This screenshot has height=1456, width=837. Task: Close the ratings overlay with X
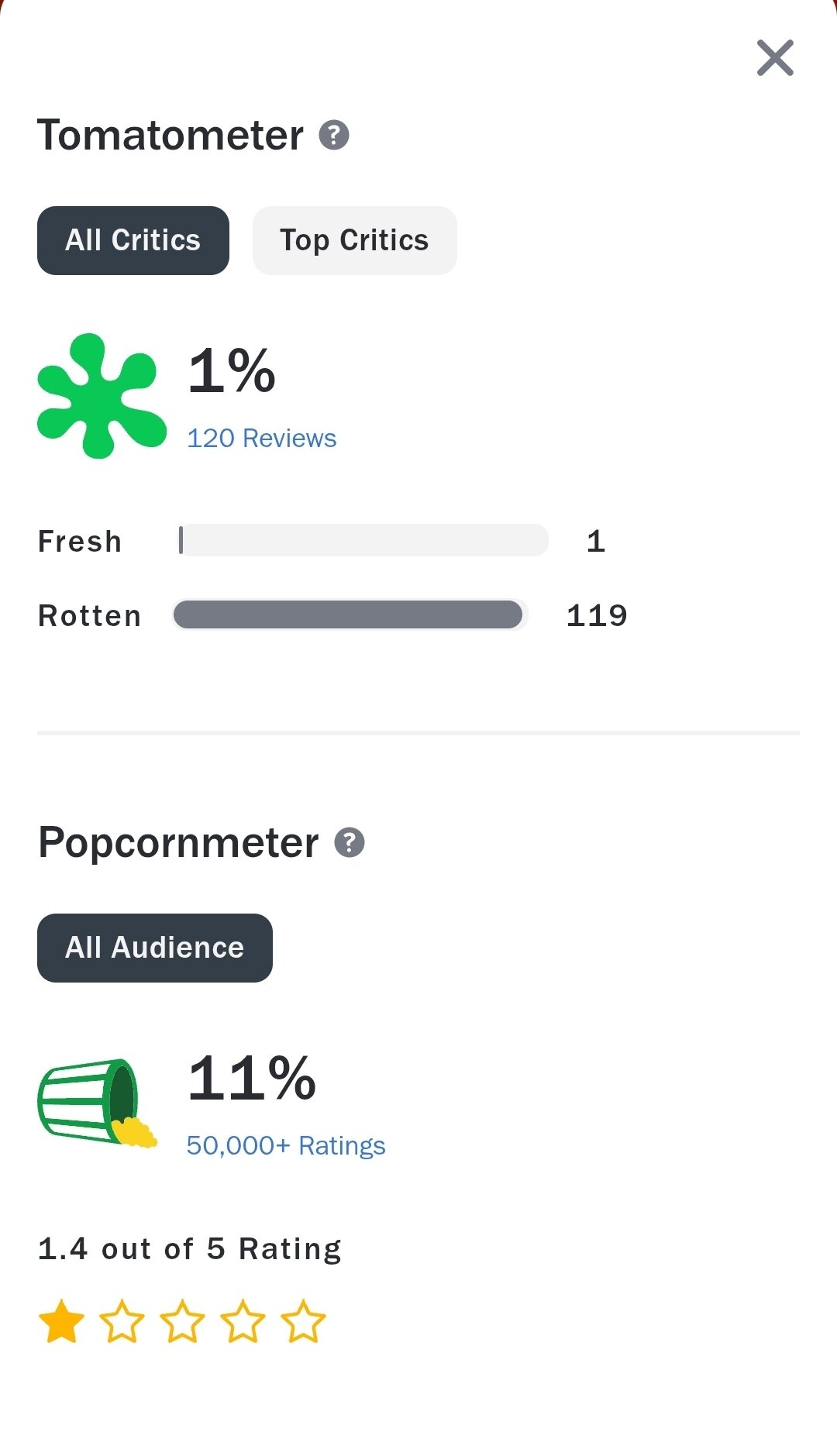click(x=775, y=58)
